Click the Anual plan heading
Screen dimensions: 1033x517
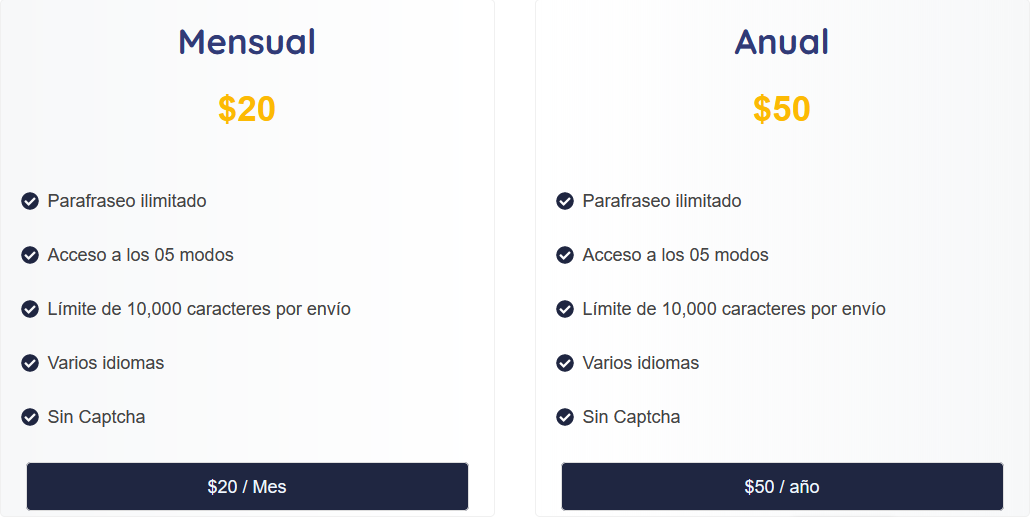pos(782,42)
